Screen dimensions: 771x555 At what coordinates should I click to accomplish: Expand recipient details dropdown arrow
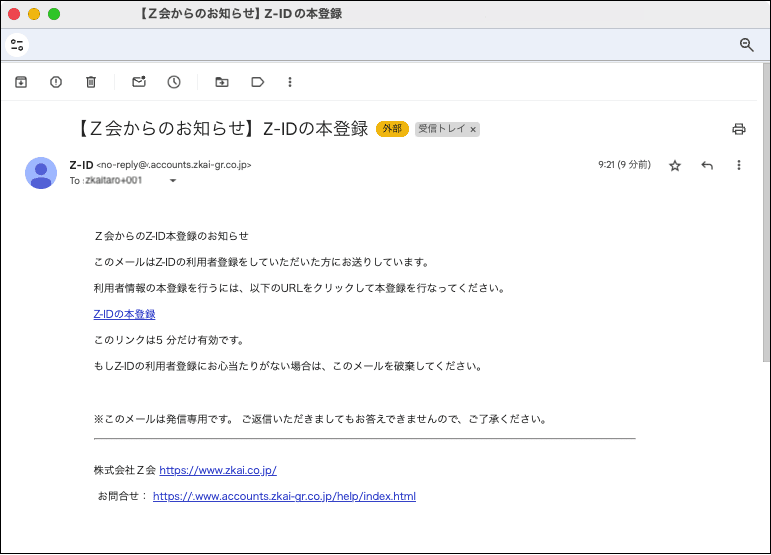tap(173, 181)
